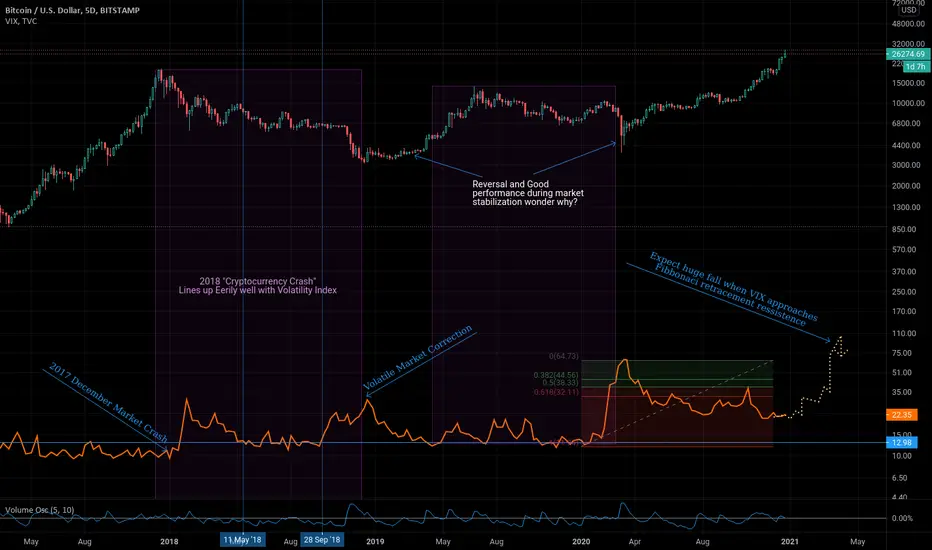Click the 2020 label on time axis
The height and width of the screenshot is (550, 932).
click(581, 542)
